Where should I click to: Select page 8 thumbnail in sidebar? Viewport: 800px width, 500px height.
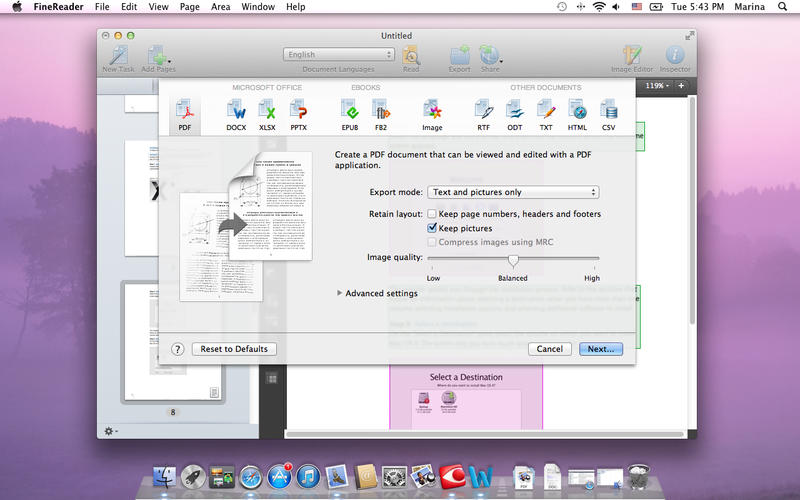[173, 342]
